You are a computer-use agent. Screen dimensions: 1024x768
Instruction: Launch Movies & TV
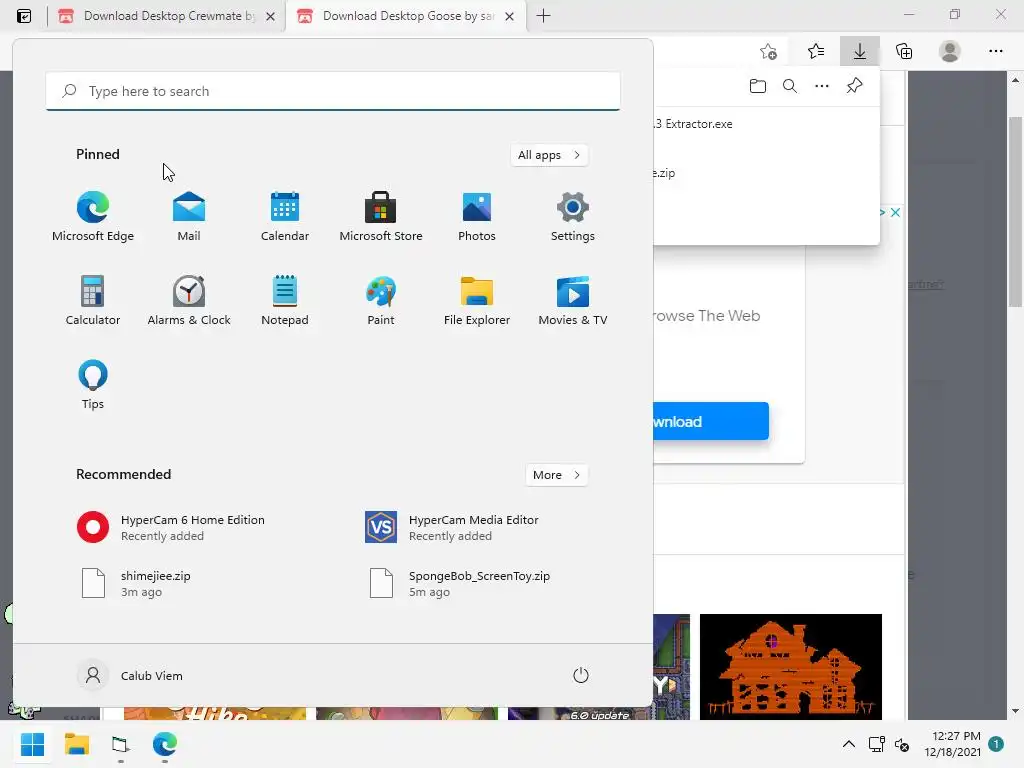click(x=573, y=301)
